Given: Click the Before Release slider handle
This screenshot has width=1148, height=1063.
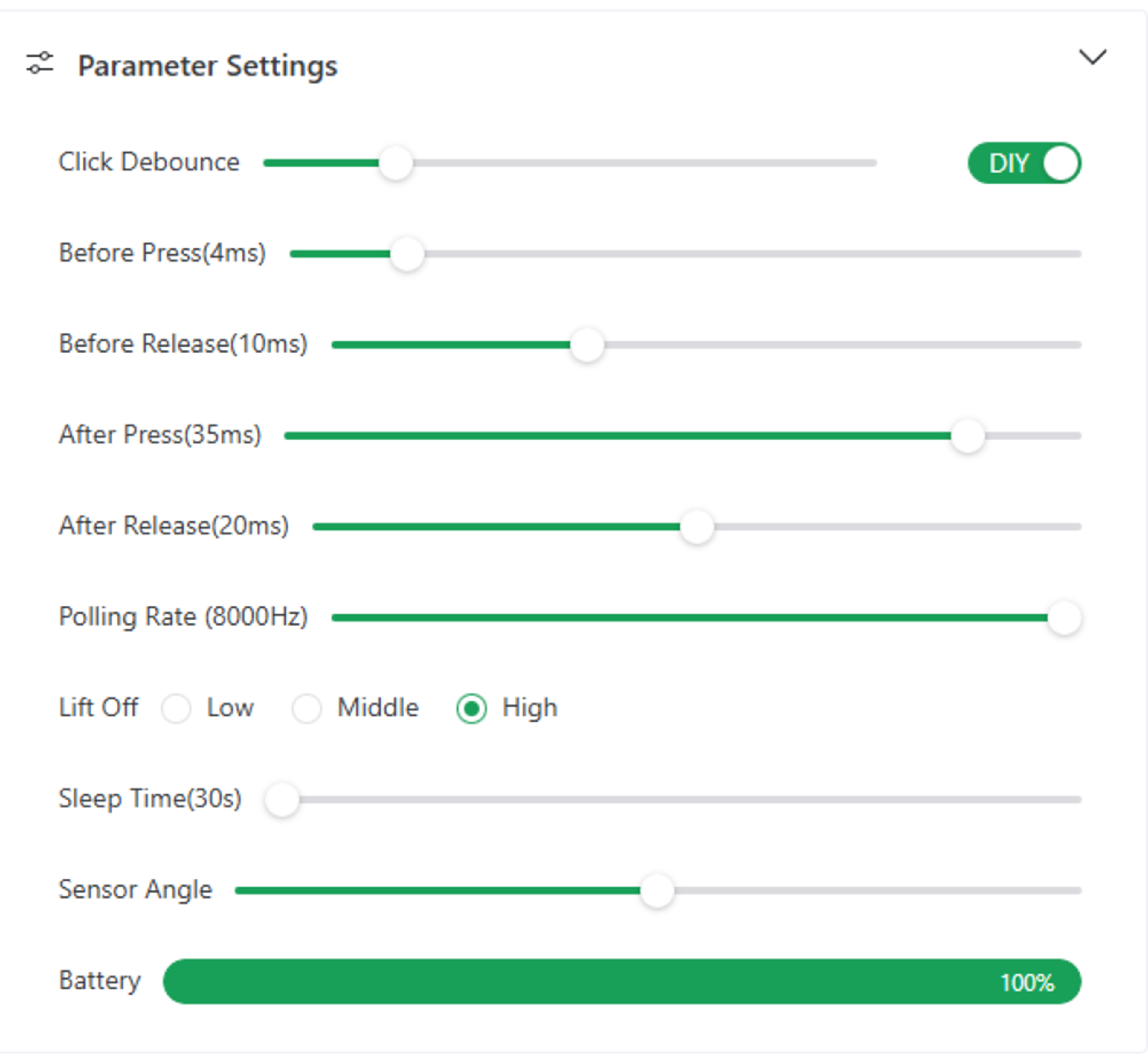Looking at the screenshot, I should [587, 345].
